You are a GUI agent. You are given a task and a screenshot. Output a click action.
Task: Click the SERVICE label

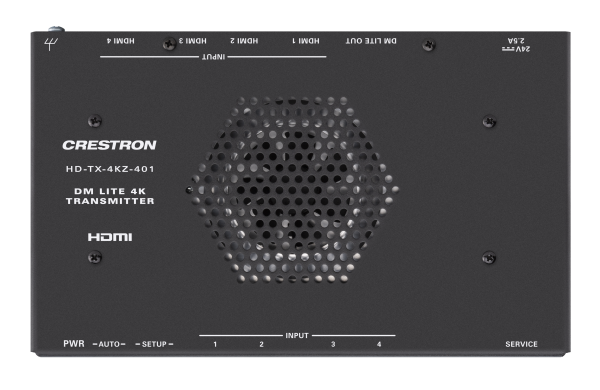521,344
